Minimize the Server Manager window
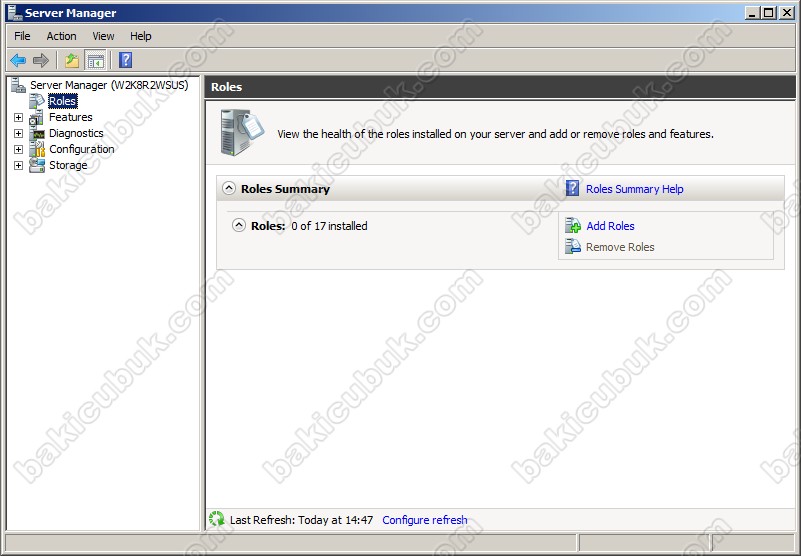 coord(751,13)
